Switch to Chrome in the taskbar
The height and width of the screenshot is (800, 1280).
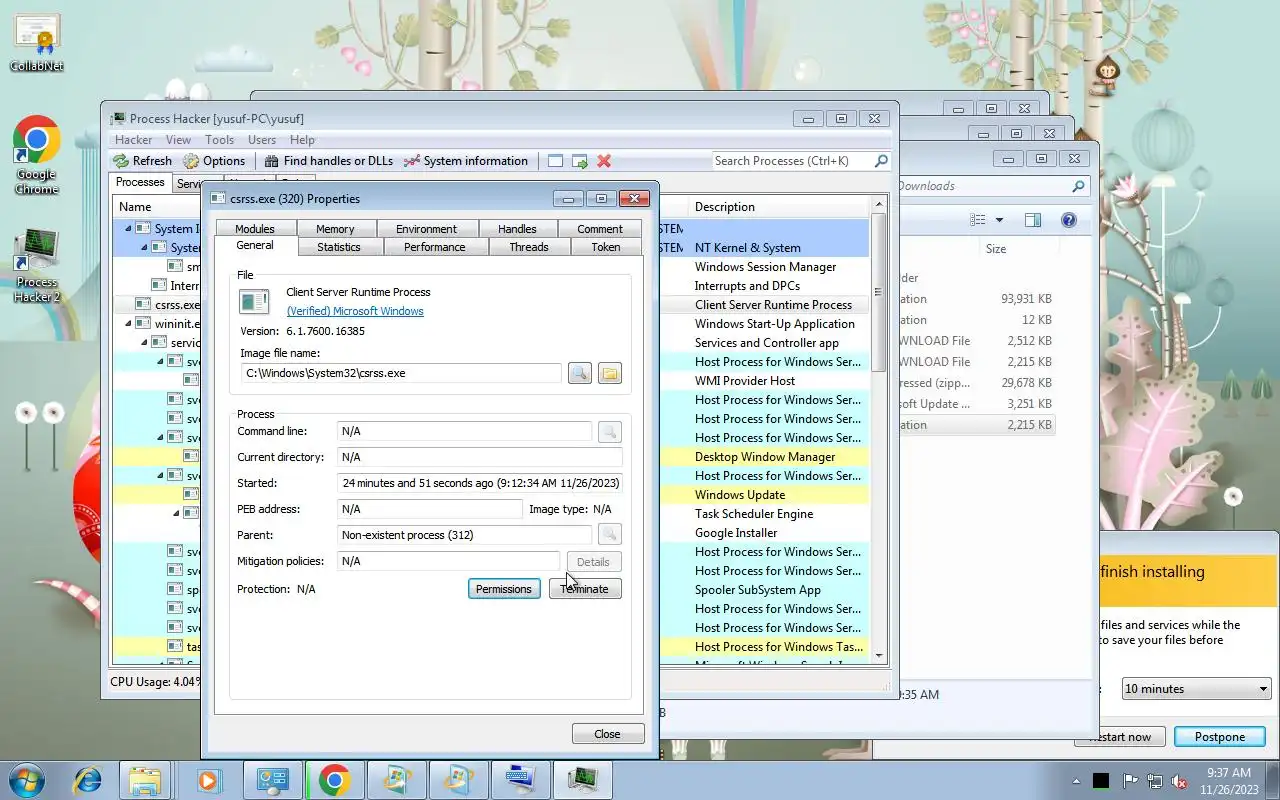(334, 779)
